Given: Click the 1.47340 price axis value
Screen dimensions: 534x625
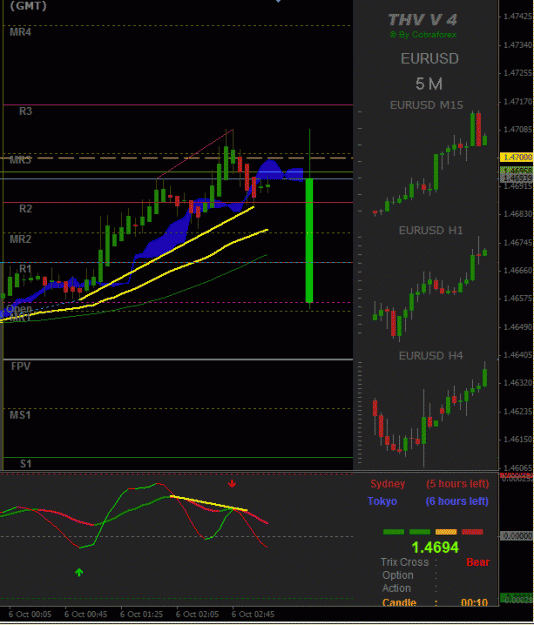Looking at the screenshot, I should pyautogui.click(x=518, y=45).
